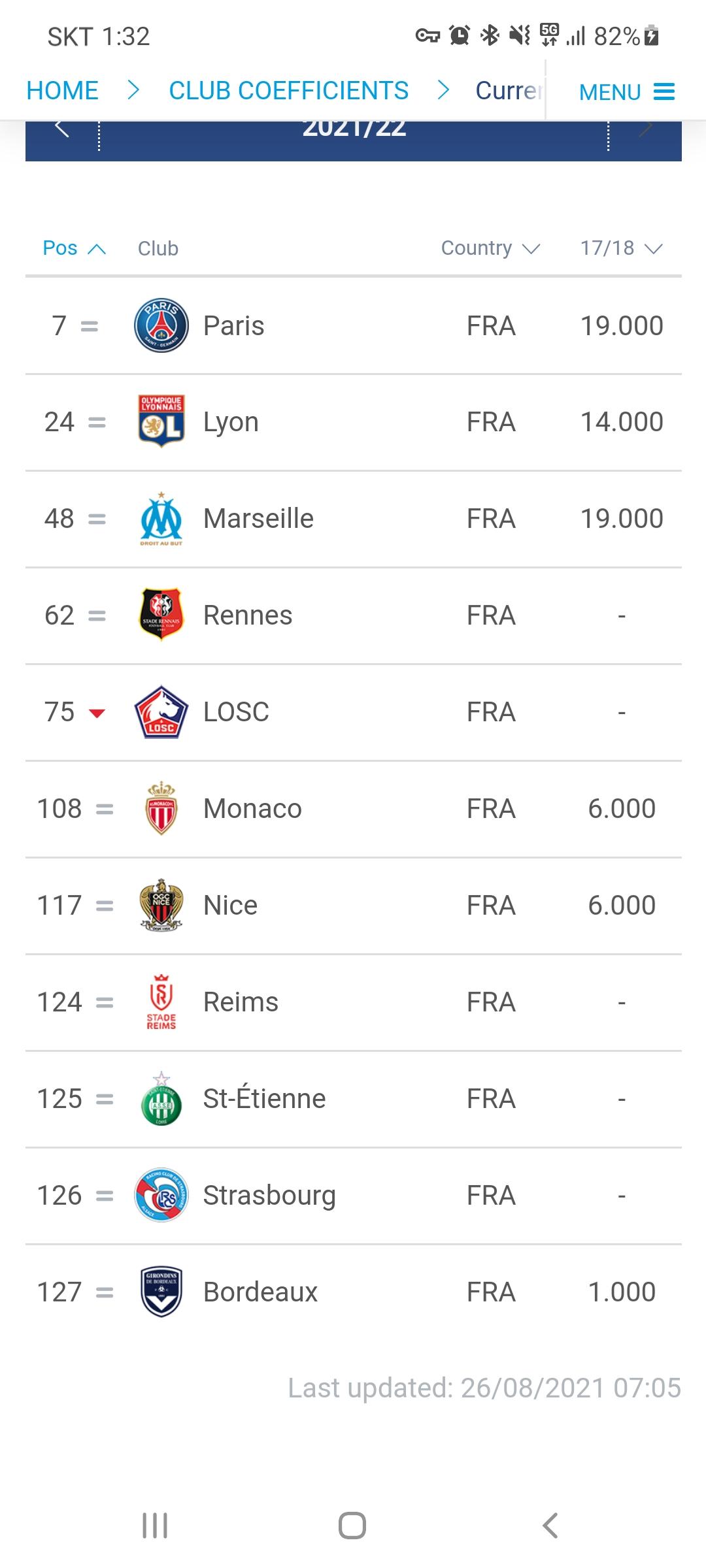Open the Reims club name link
This screenshot has height=1568, width=706.
tap(241, 1002)
